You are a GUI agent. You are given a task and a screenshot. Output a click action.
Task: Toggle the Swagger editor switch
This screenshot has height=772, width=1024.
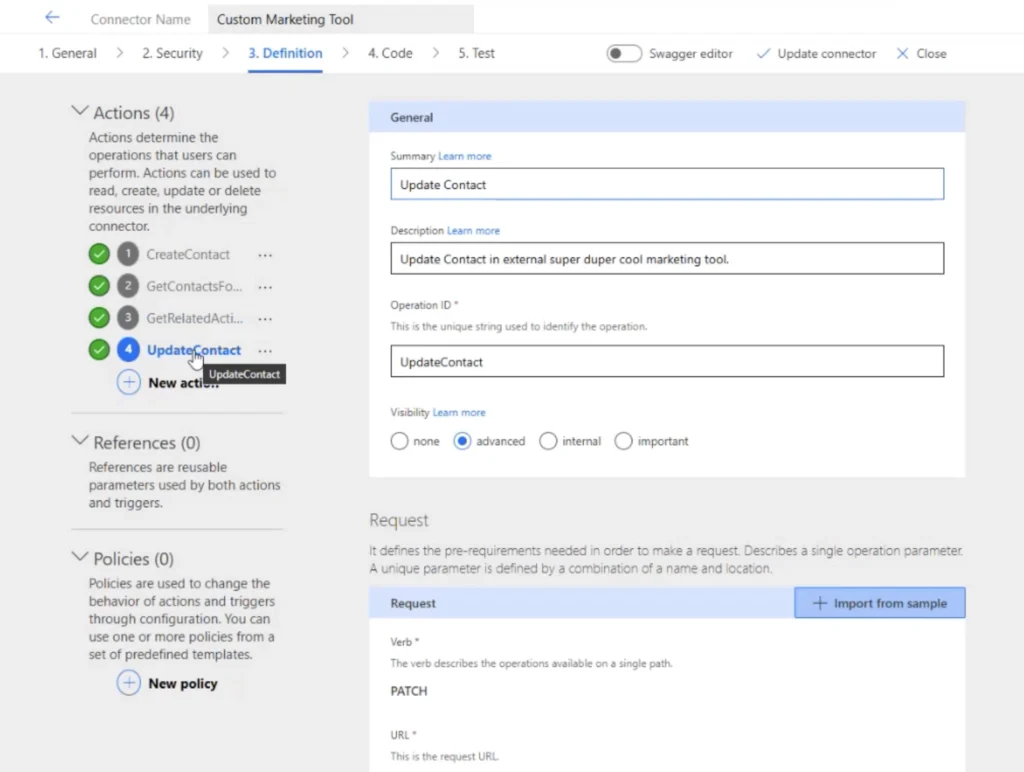tap(624, 54)
